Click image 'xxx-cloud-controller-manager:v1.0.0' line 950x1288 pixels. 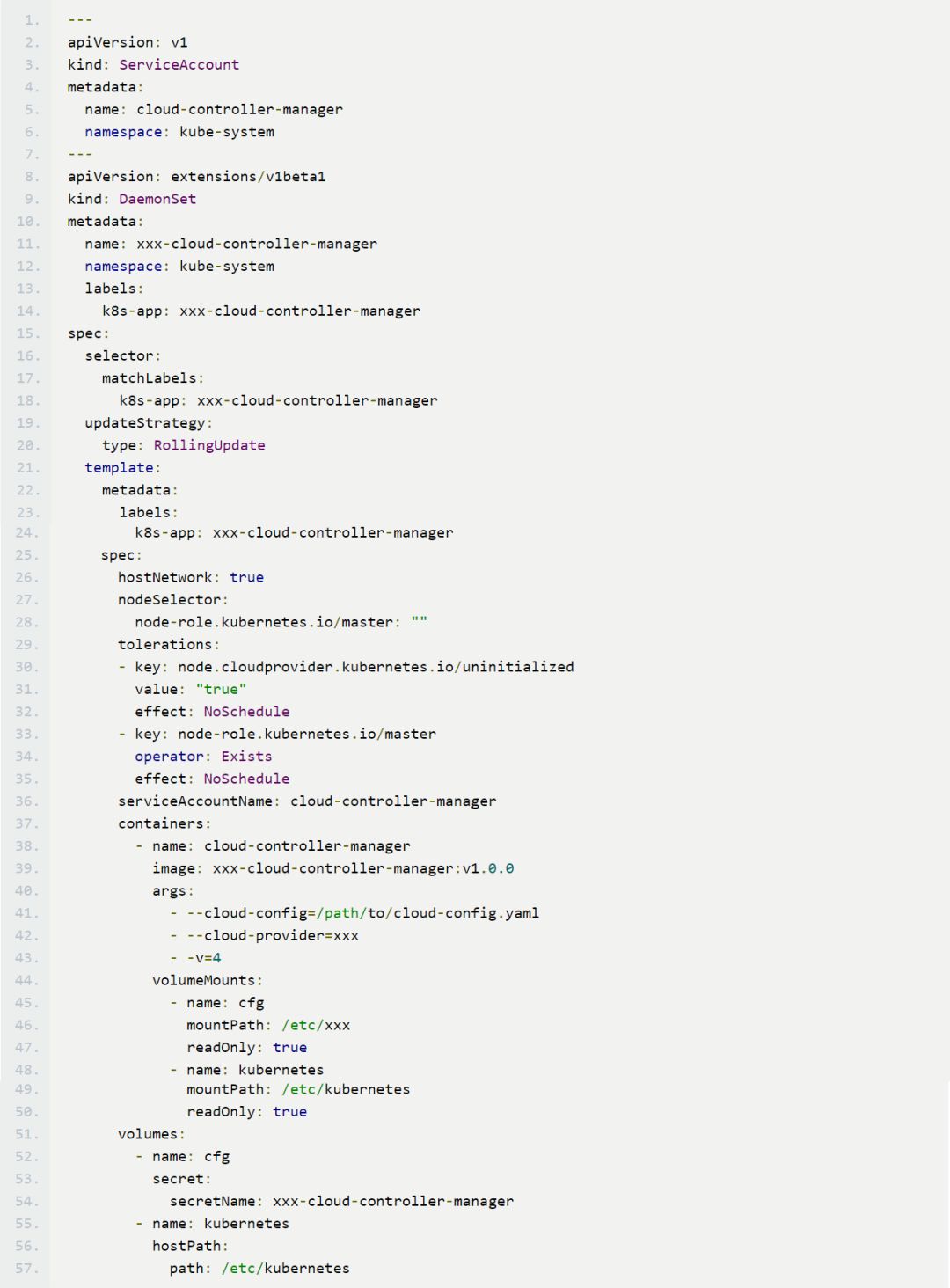pos(332,868)
